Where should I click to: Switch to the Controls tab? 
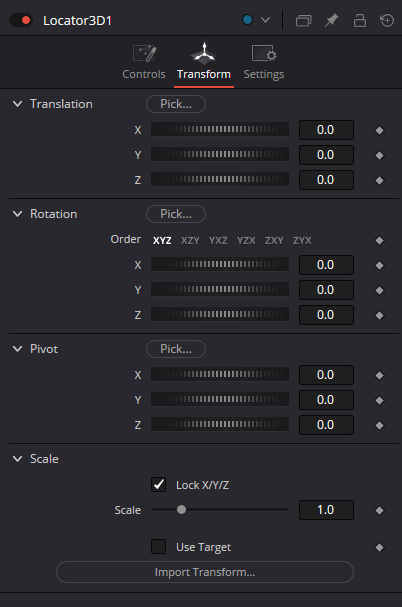pyautogui.click(x=144, y=63)
